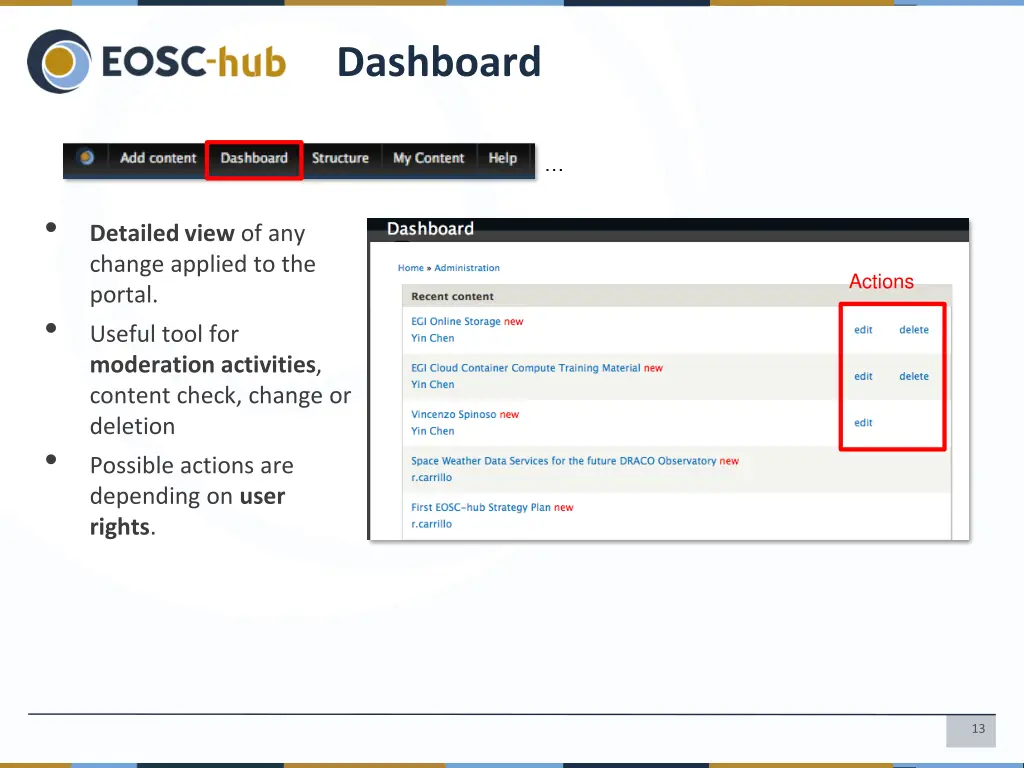
Task: Open the Dashboard menu item
Action: (254, 158)
